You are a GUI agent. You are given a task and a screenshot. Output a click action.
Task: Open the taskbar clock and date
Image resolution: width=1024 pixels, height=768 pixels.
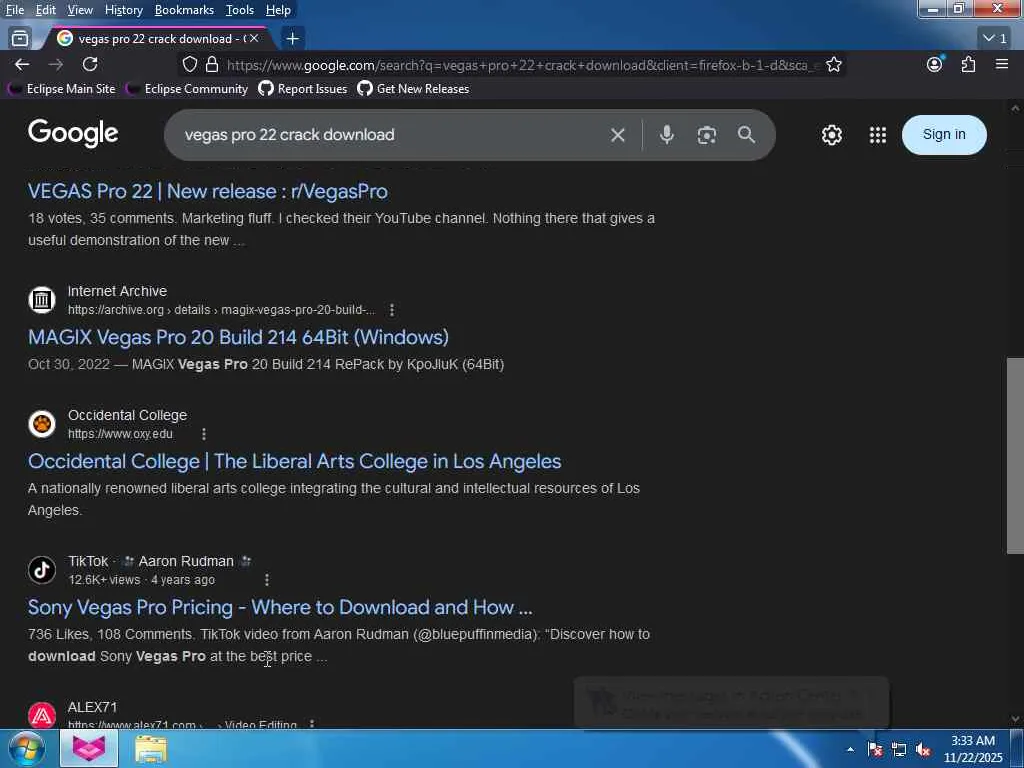pos(973,749)
